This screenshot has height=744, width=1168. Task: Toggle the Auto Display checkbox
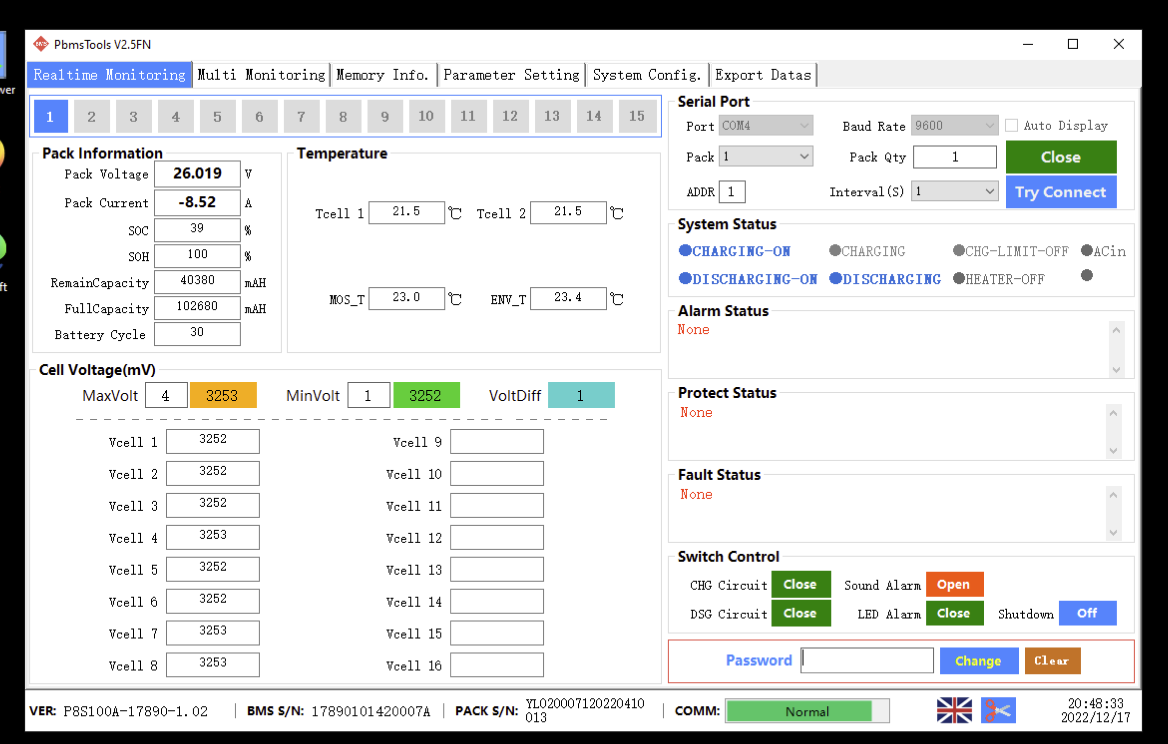pyautogui.click(x=1012, y=125)
